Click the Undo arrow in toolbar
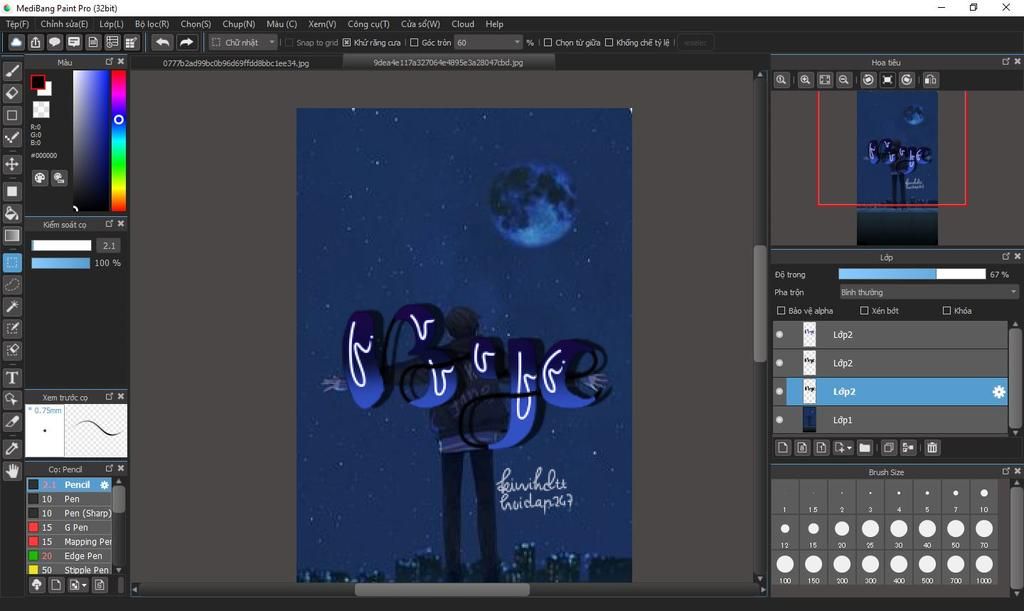The height and width of the screenshot is (611, 1024). tap(162, 42)
